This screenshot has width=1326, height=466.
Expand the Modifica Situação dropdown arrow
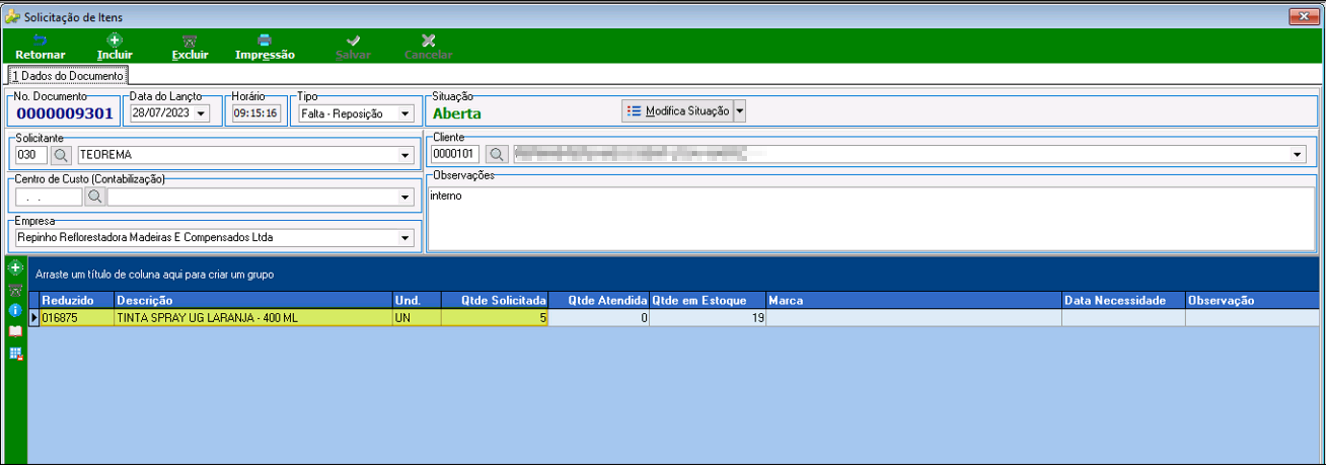740,111
